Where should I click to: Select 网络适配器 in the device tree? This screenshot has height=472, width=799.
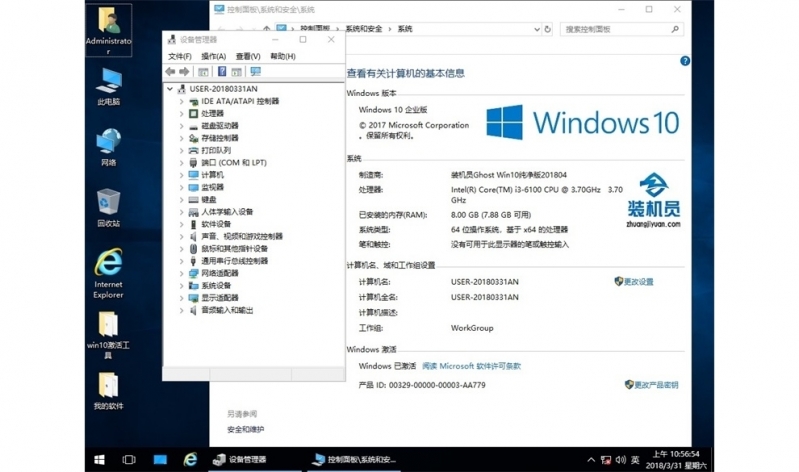tap(219, 273)
